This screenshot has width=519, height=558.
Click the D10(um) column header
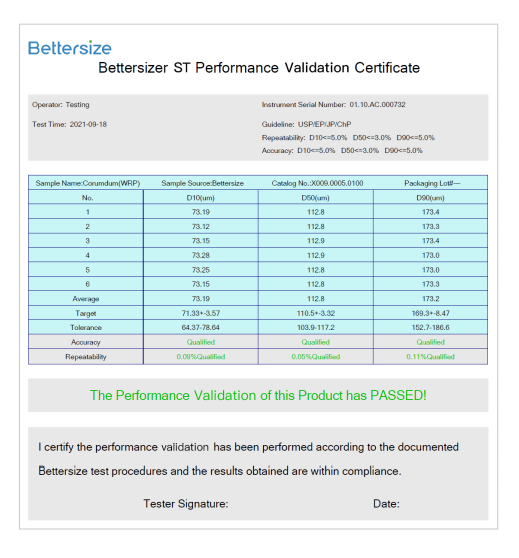201,198
